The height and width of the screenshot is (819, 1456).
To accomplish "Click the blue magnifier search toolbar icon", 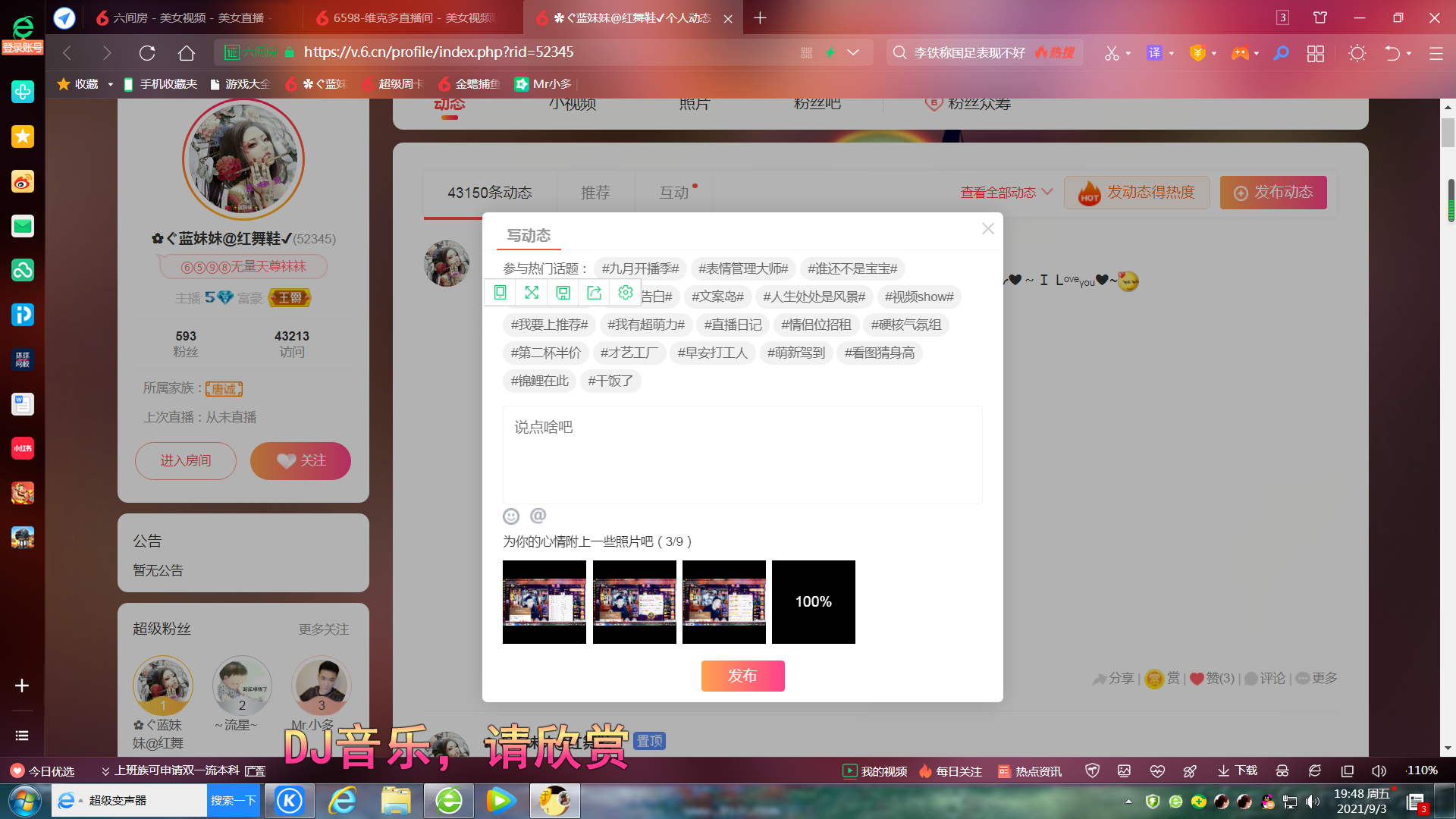I will (1281, 53).
